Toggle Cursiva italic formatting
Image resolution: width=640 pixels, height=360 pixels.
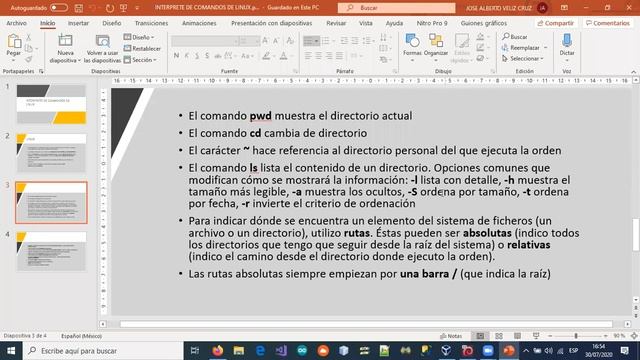(187, 56)
